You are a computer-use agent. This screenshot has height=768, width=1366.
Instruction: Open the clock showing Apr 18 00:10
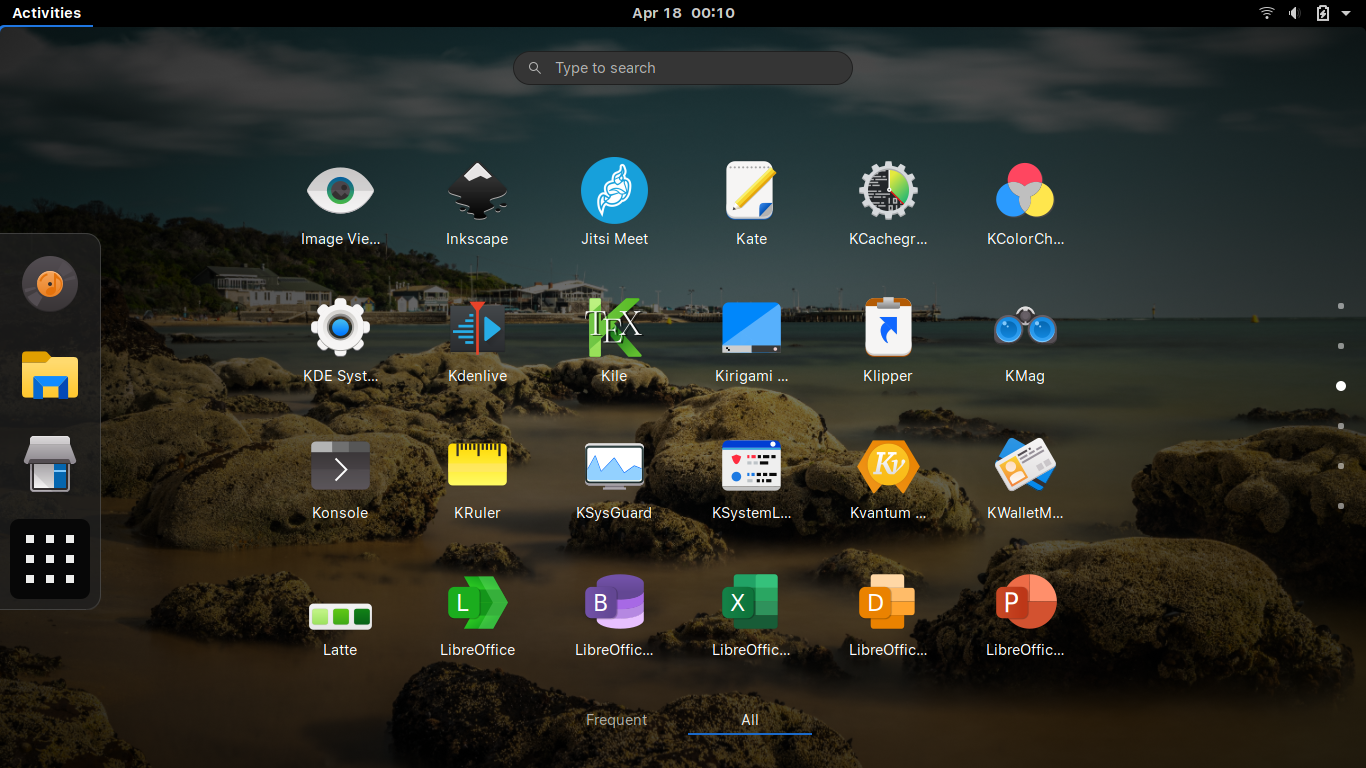click(683, 13)
